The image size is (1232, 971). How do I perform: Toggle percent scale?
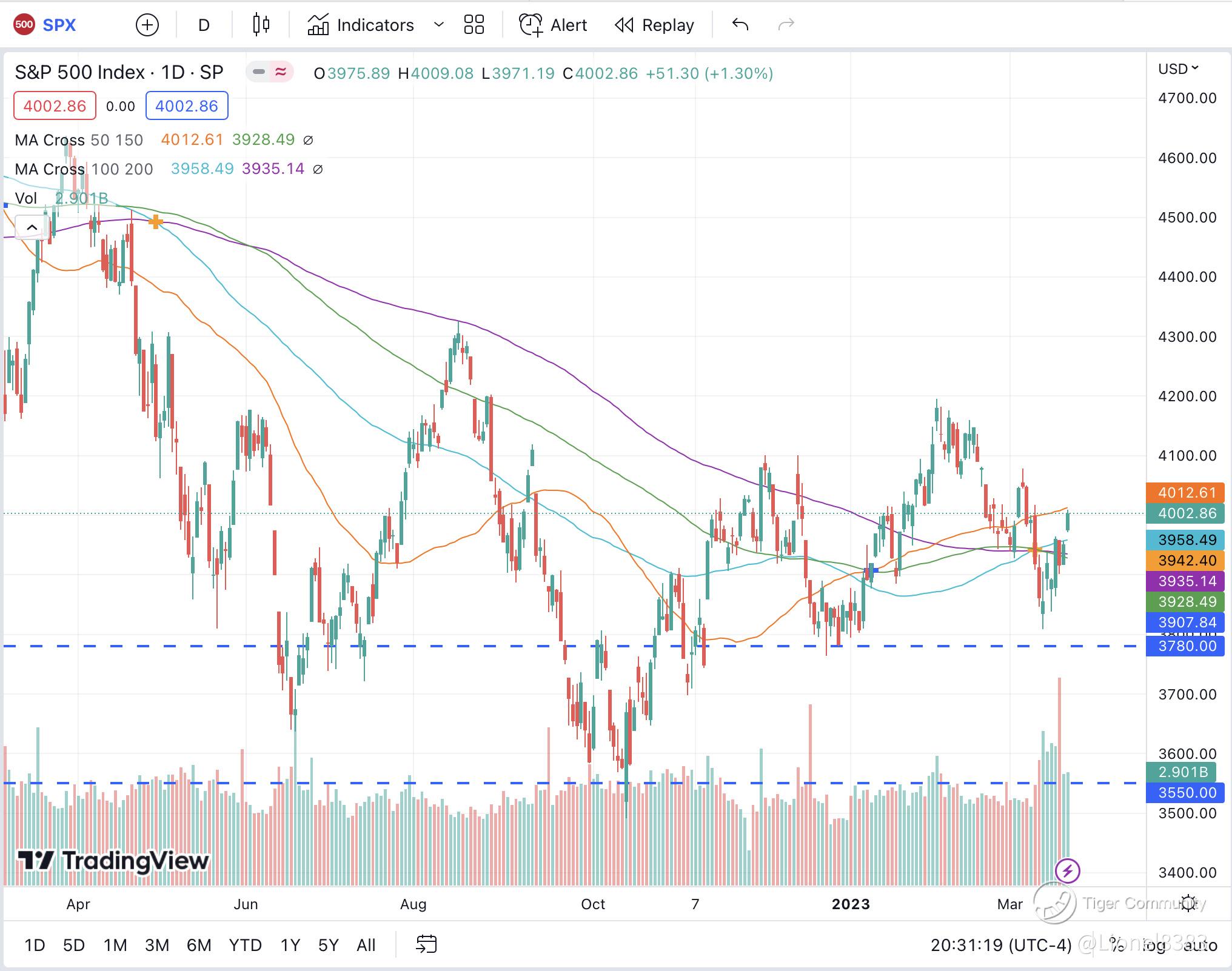click(x=1117, y=945)
